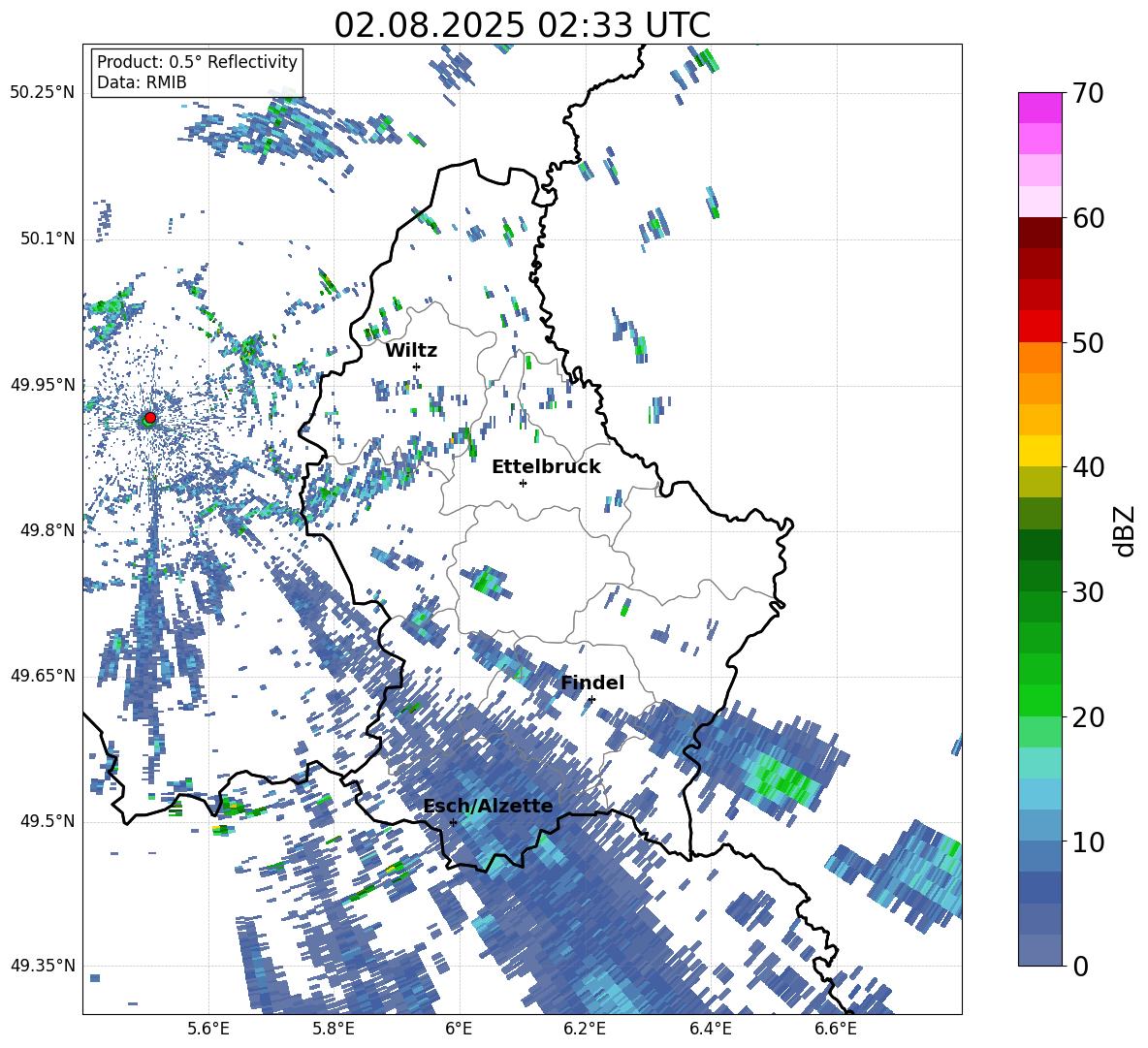Viewport: 1148px width, 1048px height.
Task: Click the Product: 0.5° Reflectivity text
Action: click(x=197, y=61)
